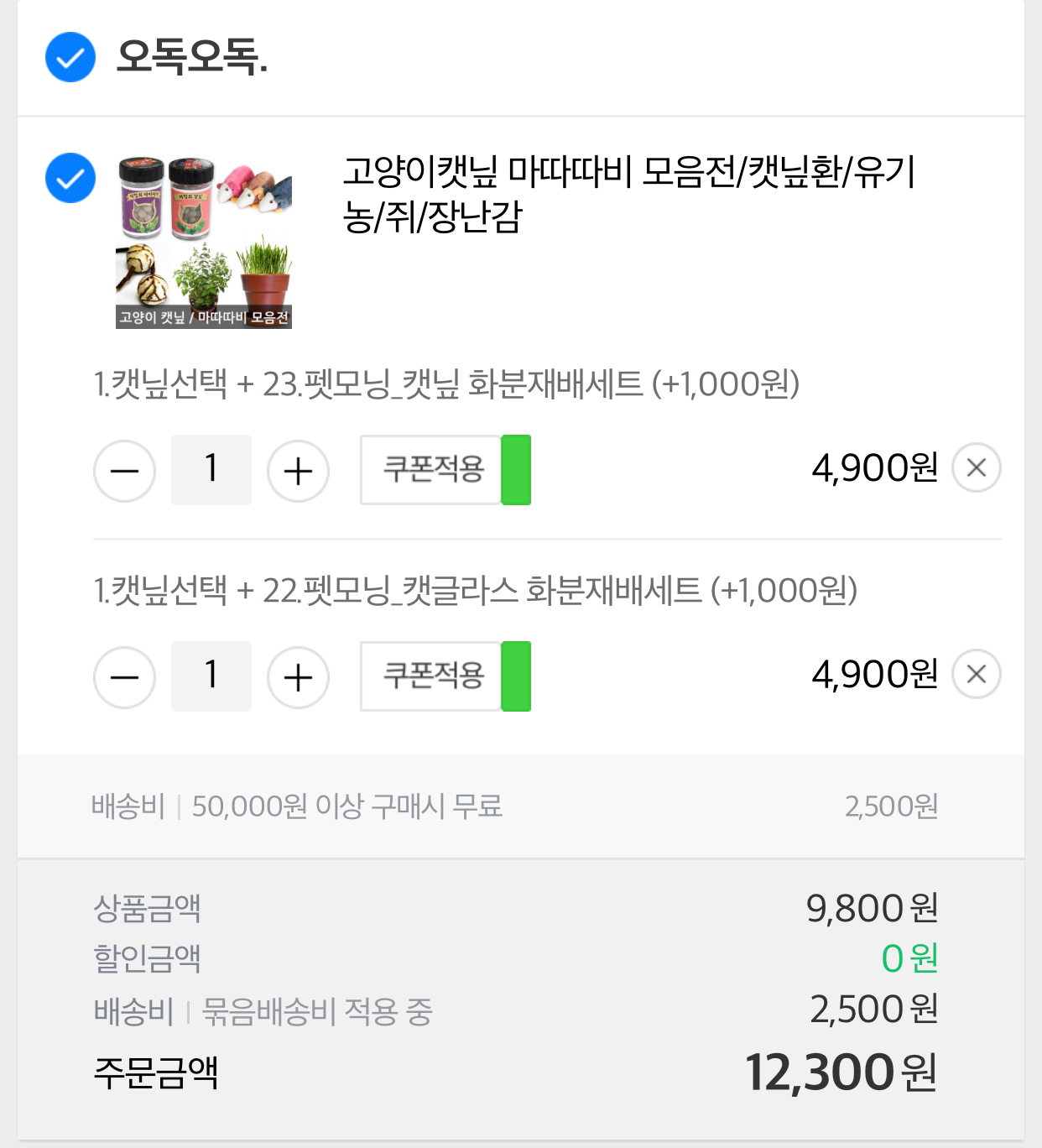Image resolution: width=1042 pixels, height=1148 pixels.
Task: Apply coupon to 캣글라스 화분재배세트 option
Action: coord(432,676)
